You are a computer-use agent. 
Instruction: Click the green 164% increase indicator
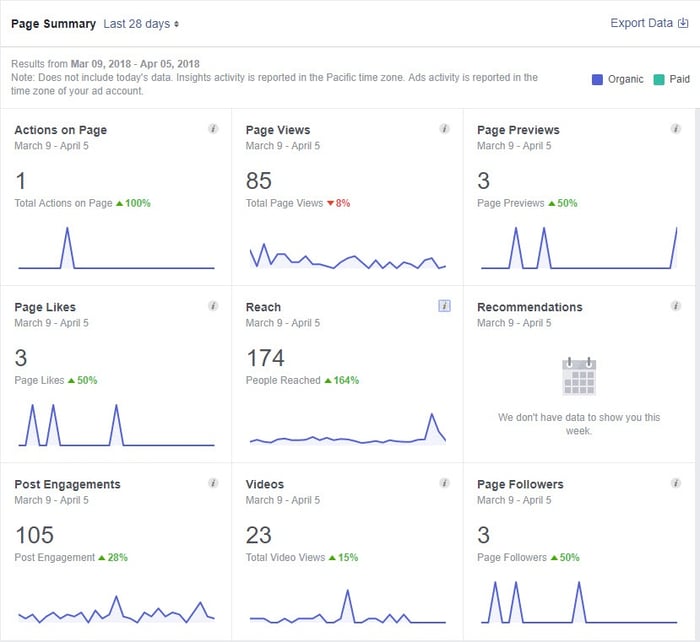[x=342, y=381]
